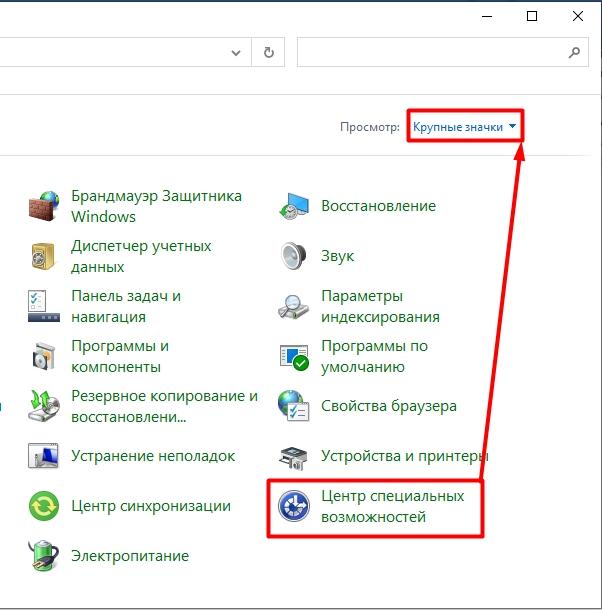Refresh the Control Panel view

(269, 52)
